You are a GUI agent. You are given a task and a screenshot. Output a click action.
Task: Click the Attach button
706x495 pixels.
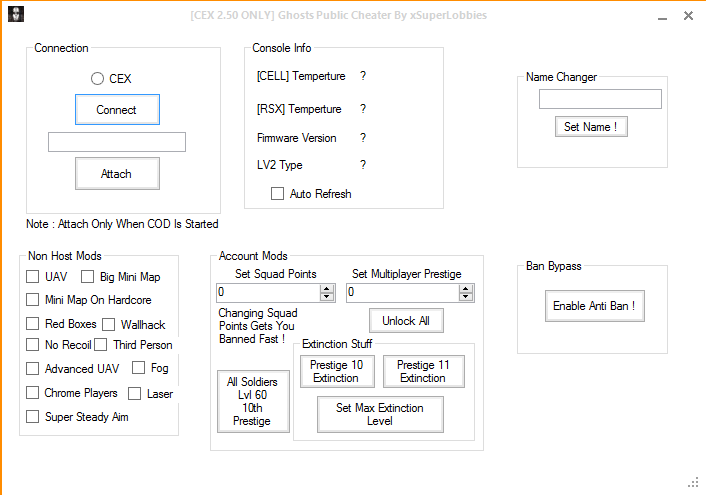[118, 173]
